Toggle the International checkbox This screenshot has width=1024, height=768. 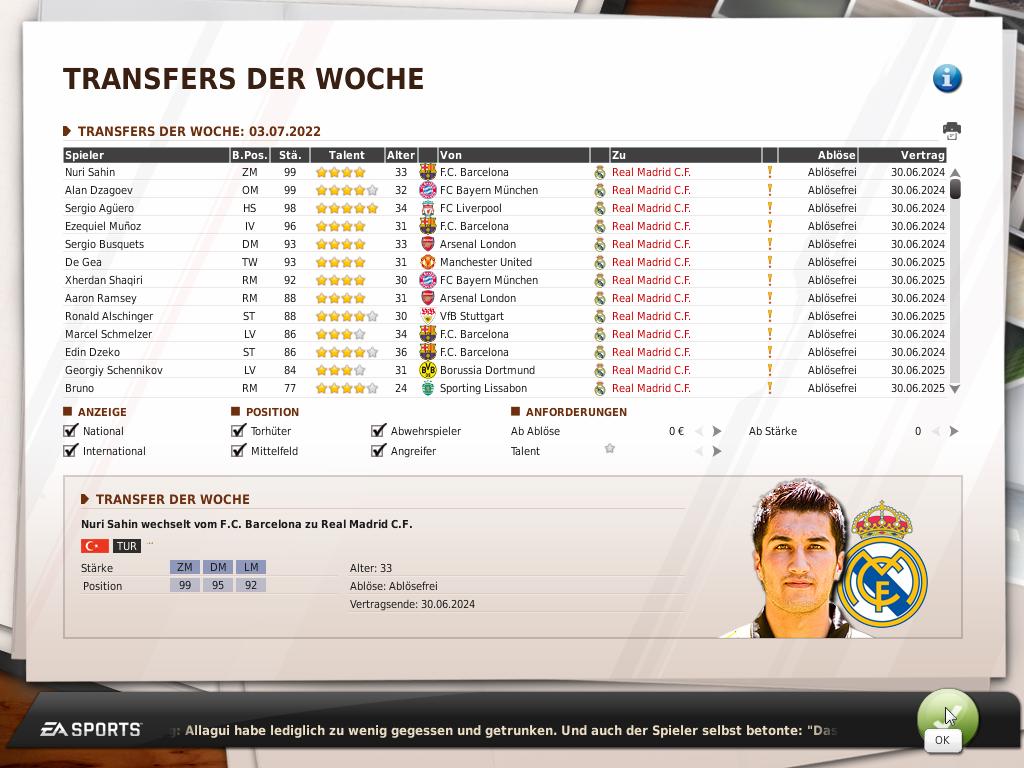pos(71,450)
